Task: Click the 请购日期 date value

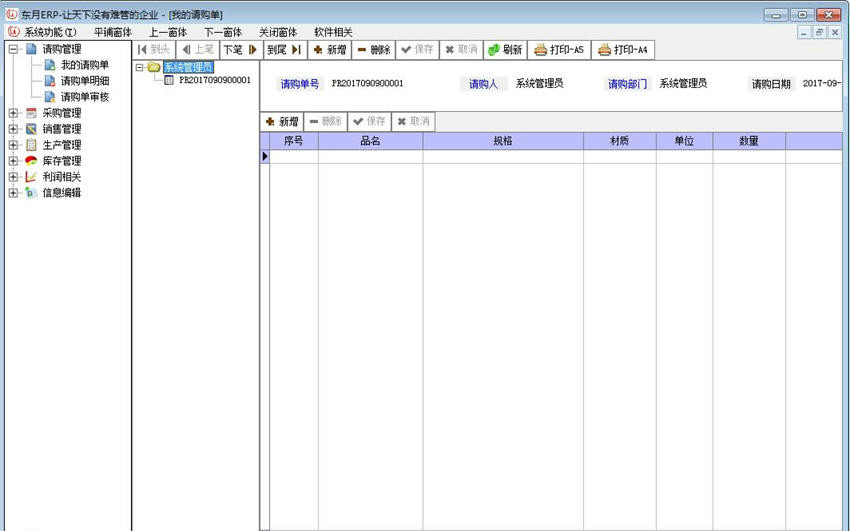Action: coord(822,83)
